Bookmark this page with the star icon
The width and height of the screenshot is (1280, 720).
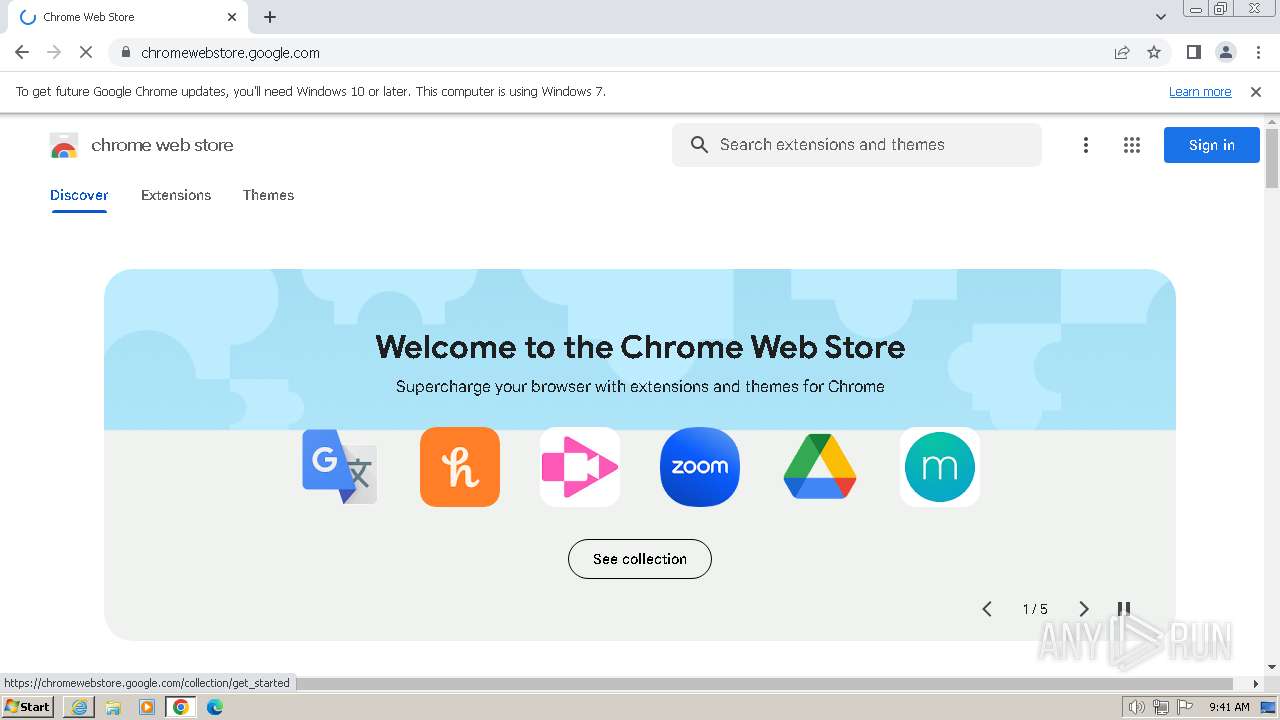1154,52
